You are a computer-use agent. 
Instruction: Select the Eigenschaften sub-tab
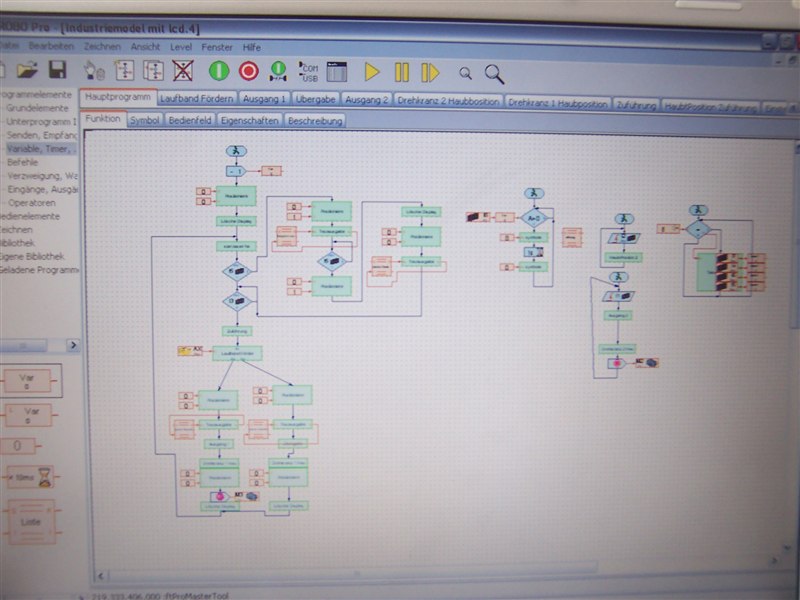[249, 121]
